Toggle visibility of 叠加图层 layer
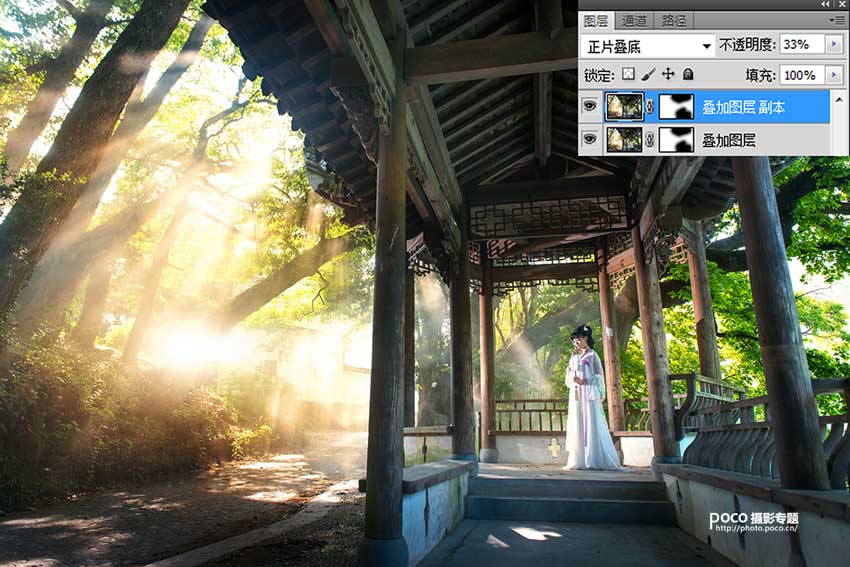This screenshot has height=567, width=850. click(590, 140)
